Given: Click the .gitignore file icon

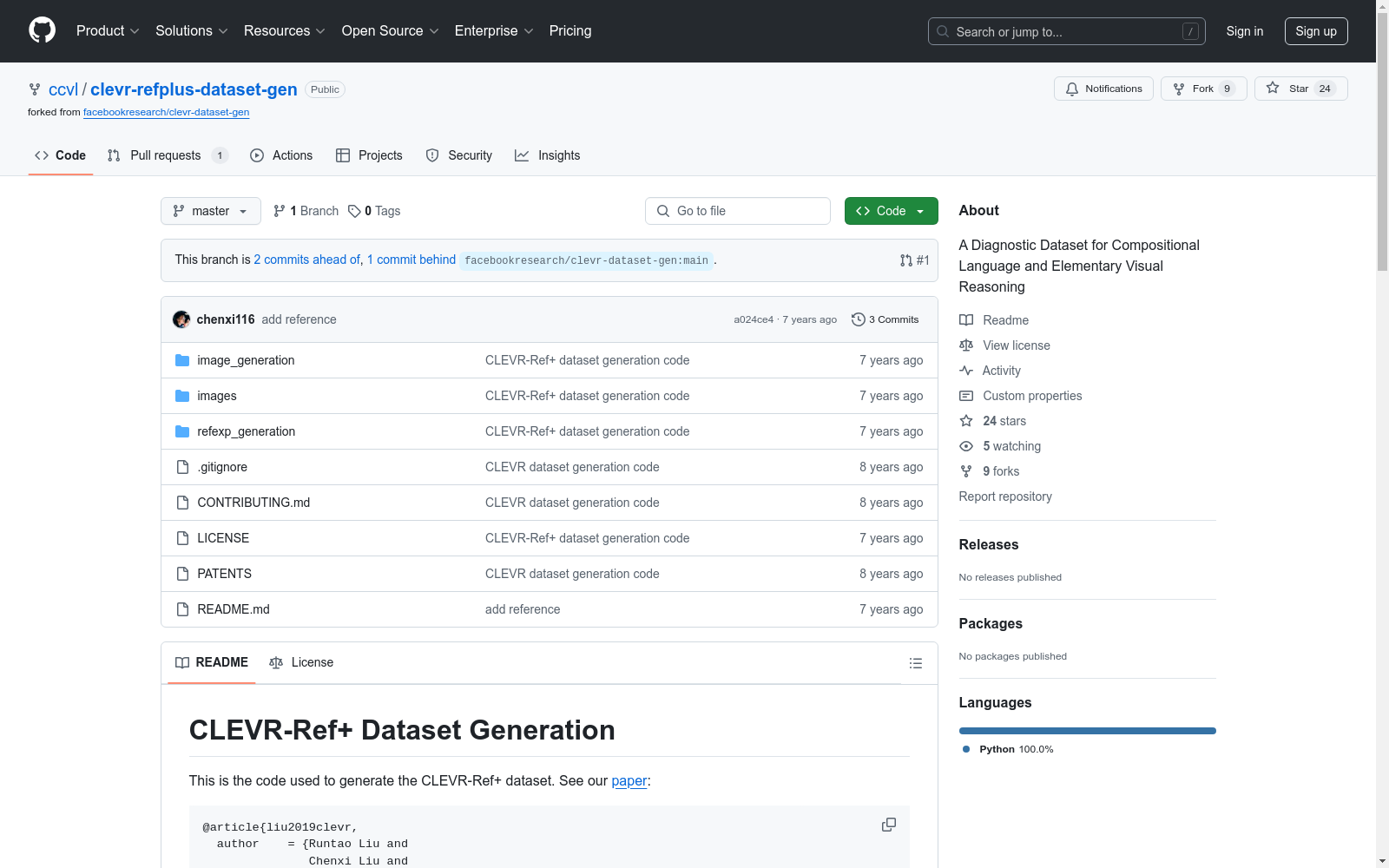Looking at the screenshot, I should 182,467.
